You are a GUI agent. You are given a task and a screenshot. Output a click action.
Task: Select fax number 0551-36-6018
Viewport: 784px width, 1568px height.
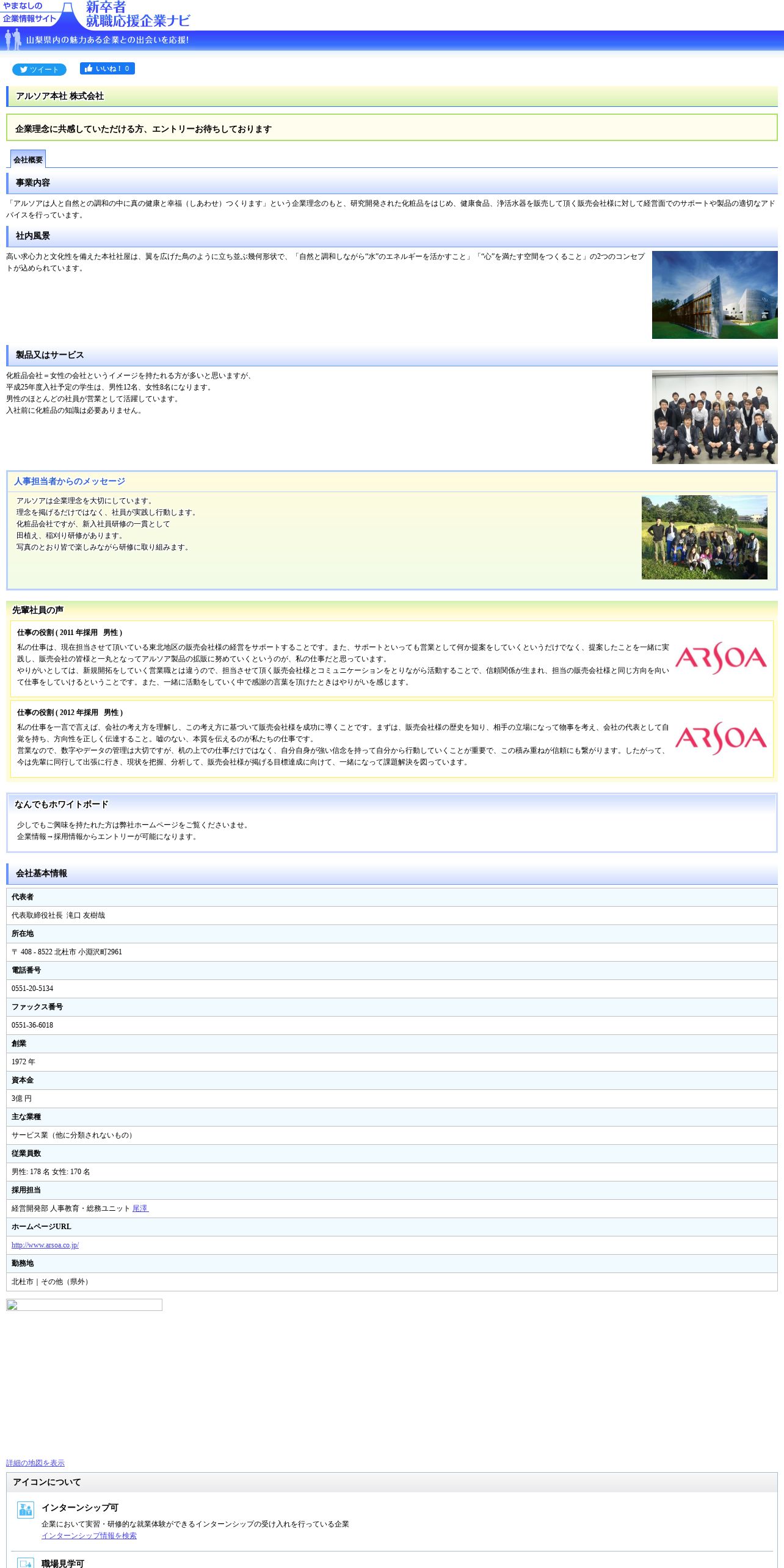32,1025
